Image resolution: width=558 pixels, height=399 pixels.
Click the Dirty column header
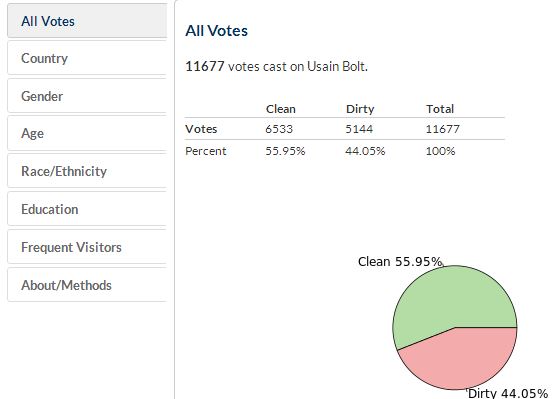tap(360, 109)
